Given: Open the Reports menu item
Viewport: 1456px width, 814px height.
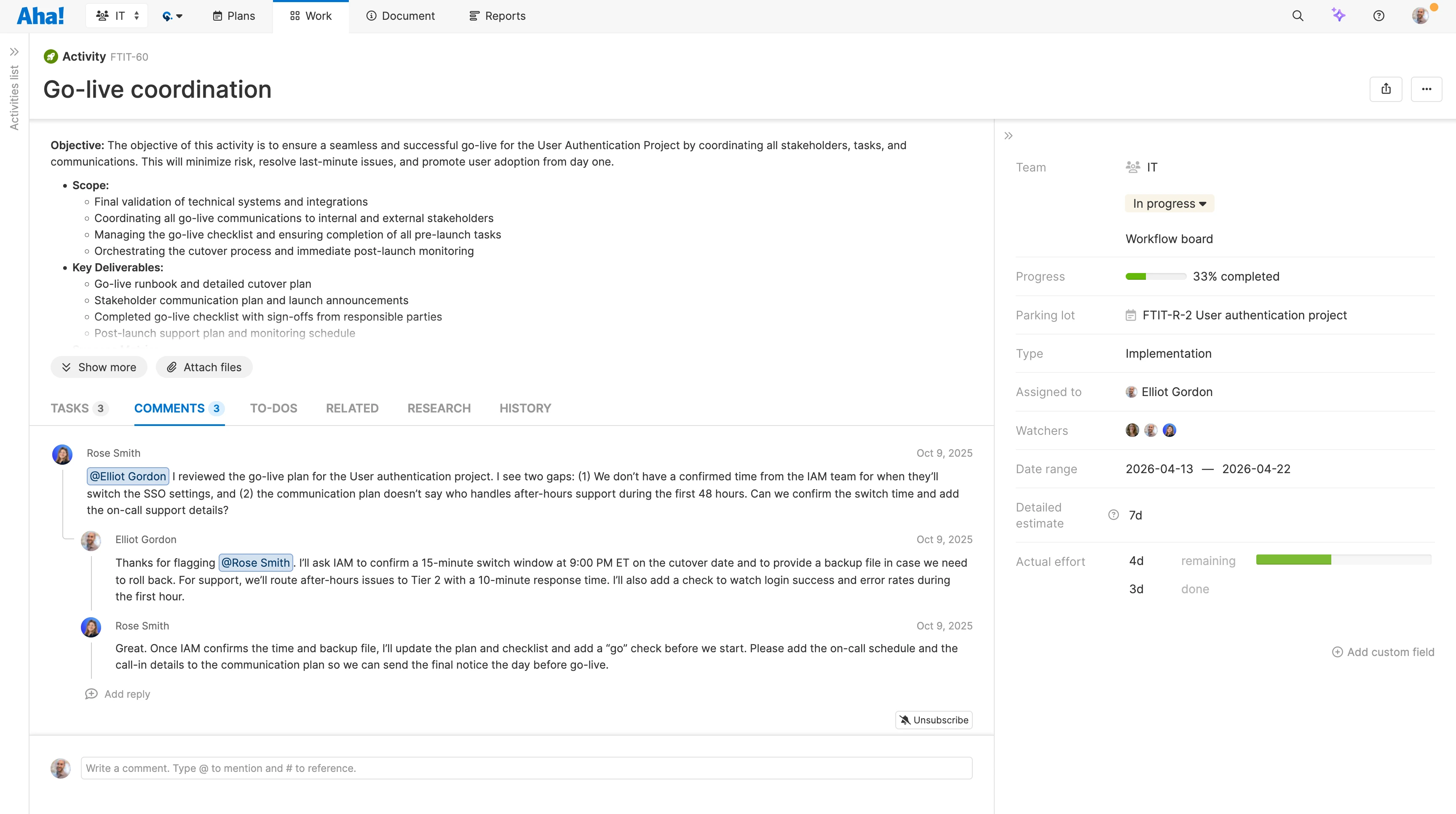Looking at the screenshot, I should [x=497, y=15].
